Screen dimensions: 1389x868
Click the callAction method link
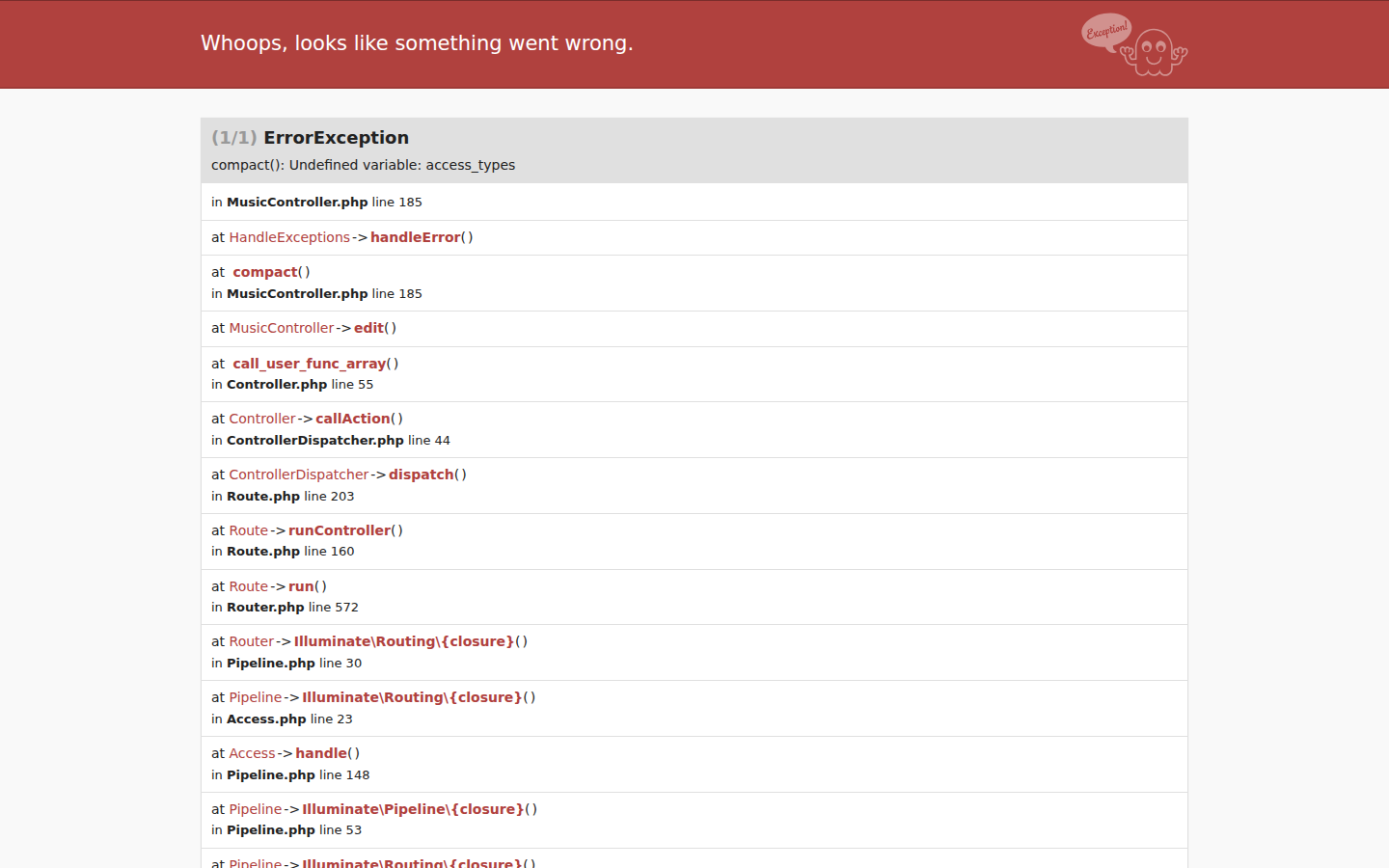click(x=353, y=419)
